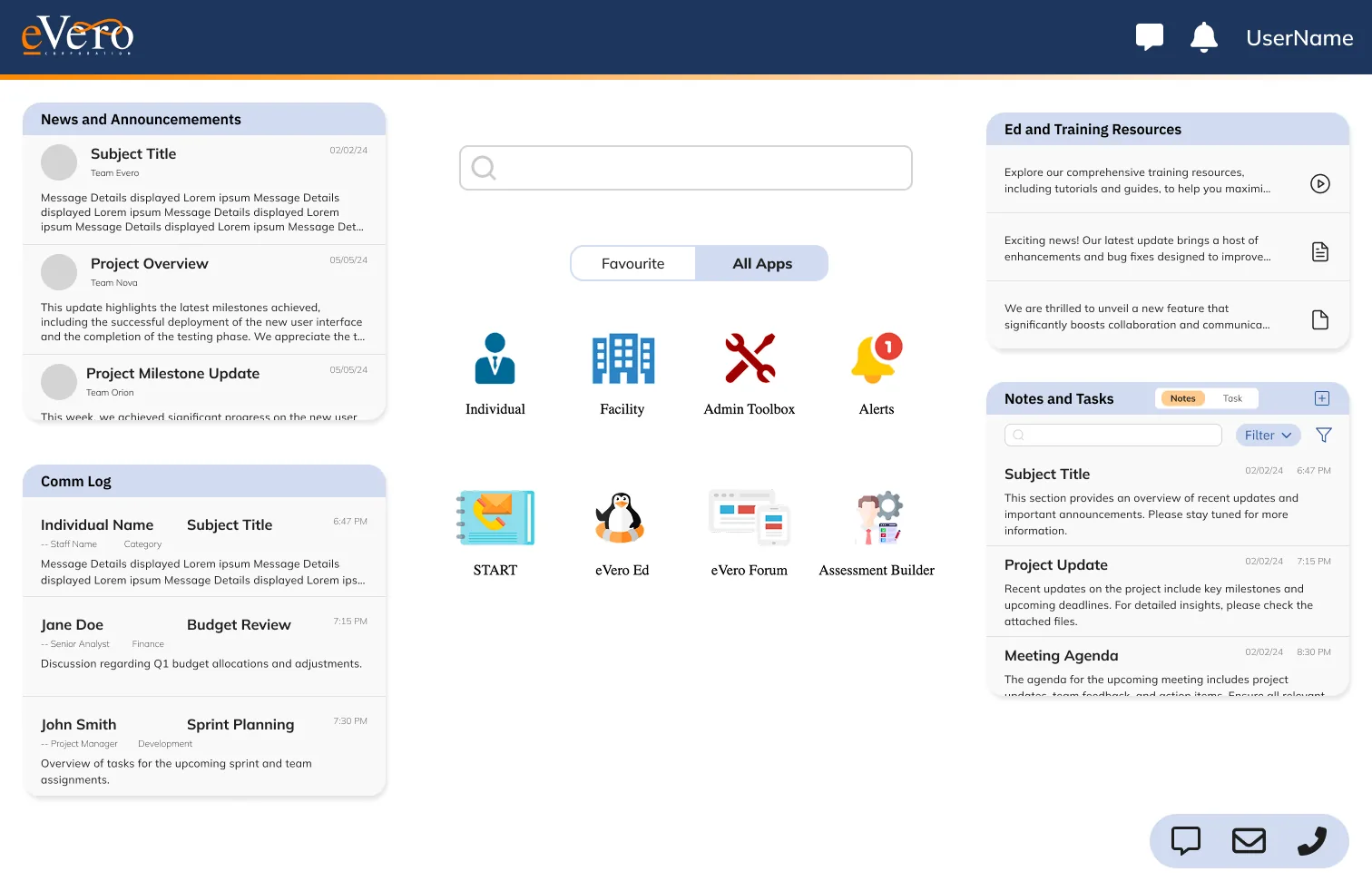Image resolution: width=1372 pixels, height=891 pixels.
Task: Open John Smith Sprint Planning entry
Action: pos(204,747)
